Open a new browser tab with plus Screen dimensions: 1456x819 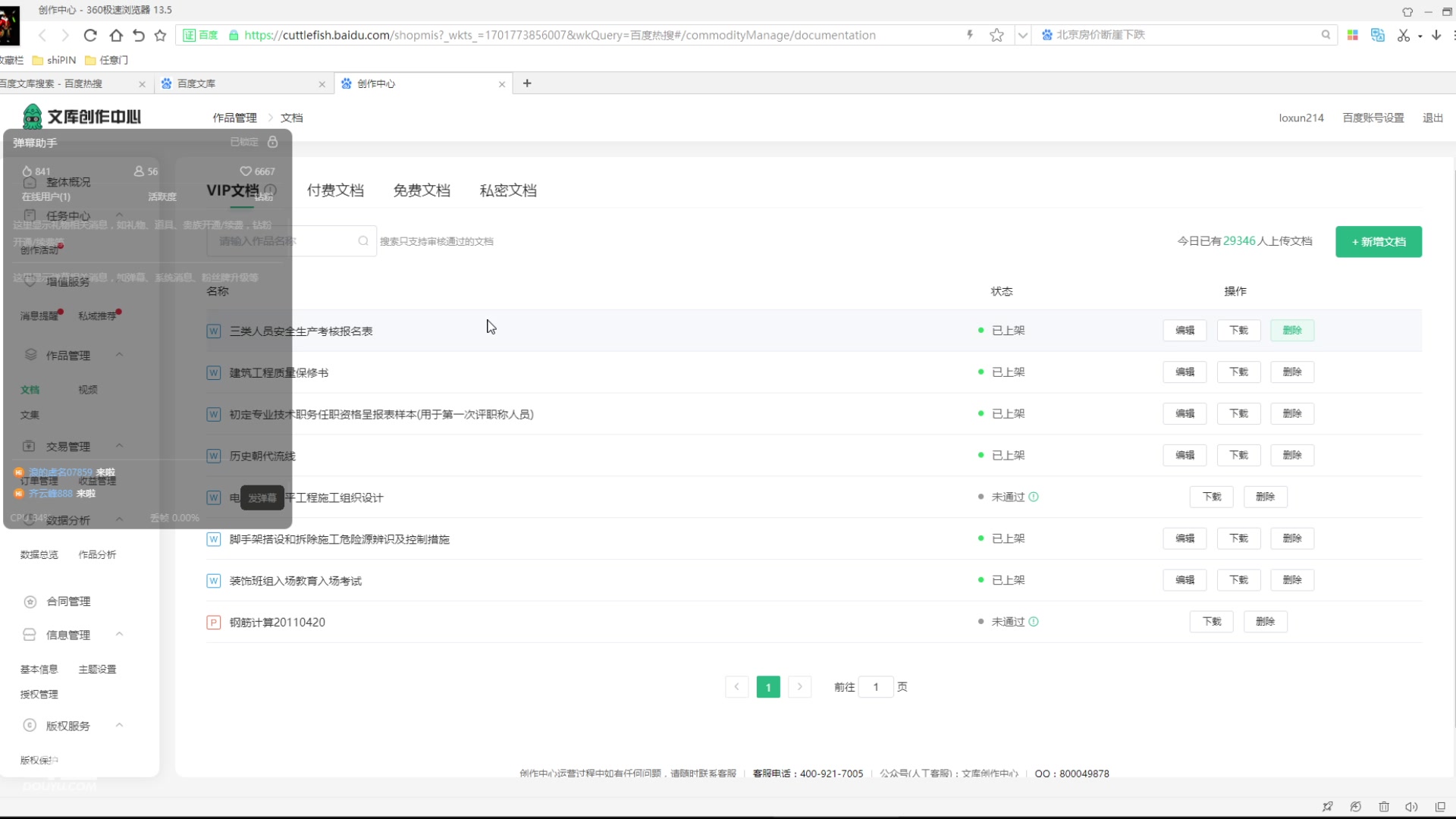[x=527, y=83]
